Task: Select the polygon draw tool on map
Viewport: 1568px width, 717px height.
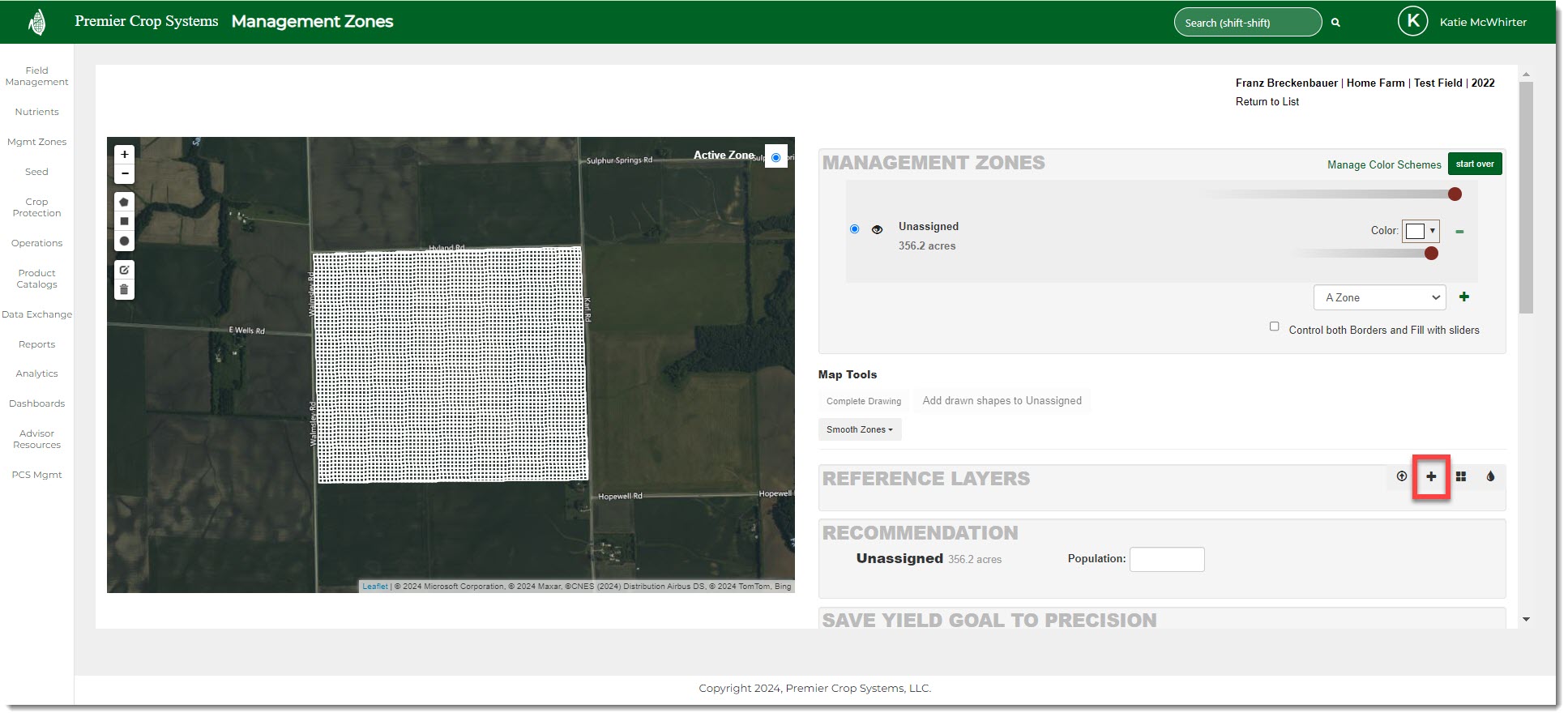Action: coord(124,202)
